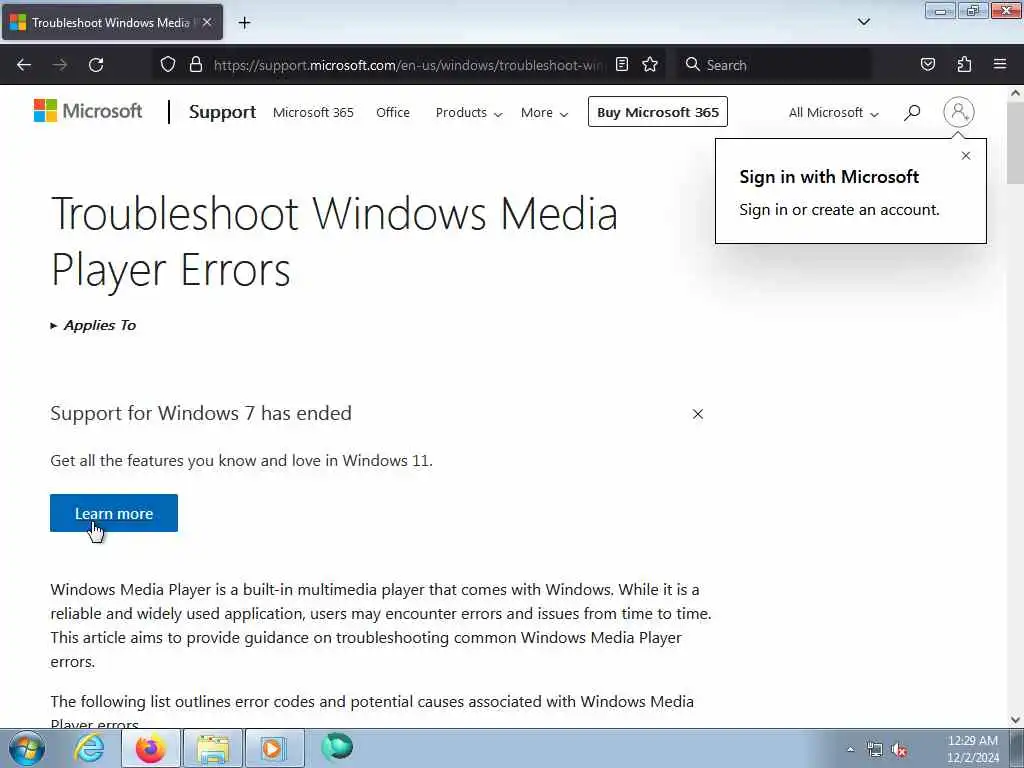The height and width of the screenshot is (768, 1024).
Task: Click the Support for Windows 7 has ended text
Action: click(201, 413)
